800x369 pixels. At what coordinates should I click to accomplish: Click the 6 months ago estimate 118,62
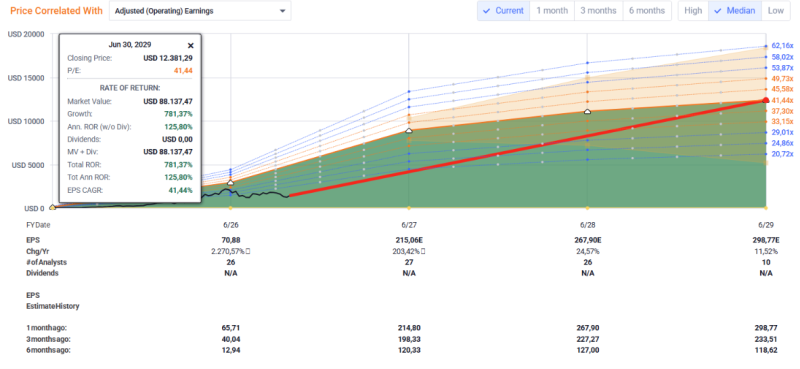766,350
